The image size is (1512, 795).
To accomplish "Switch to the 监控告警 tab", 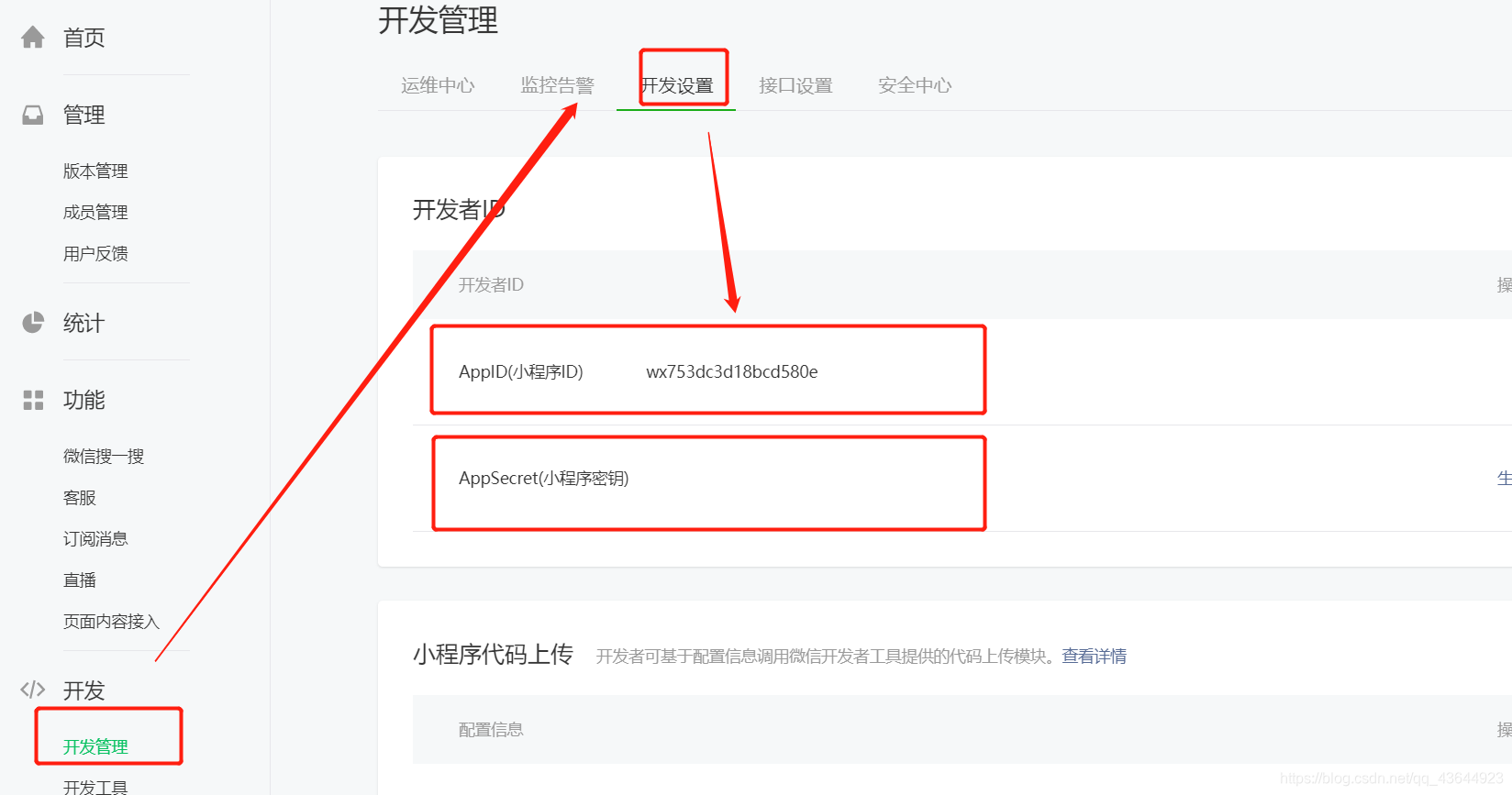I will click(x=557, y=85).
